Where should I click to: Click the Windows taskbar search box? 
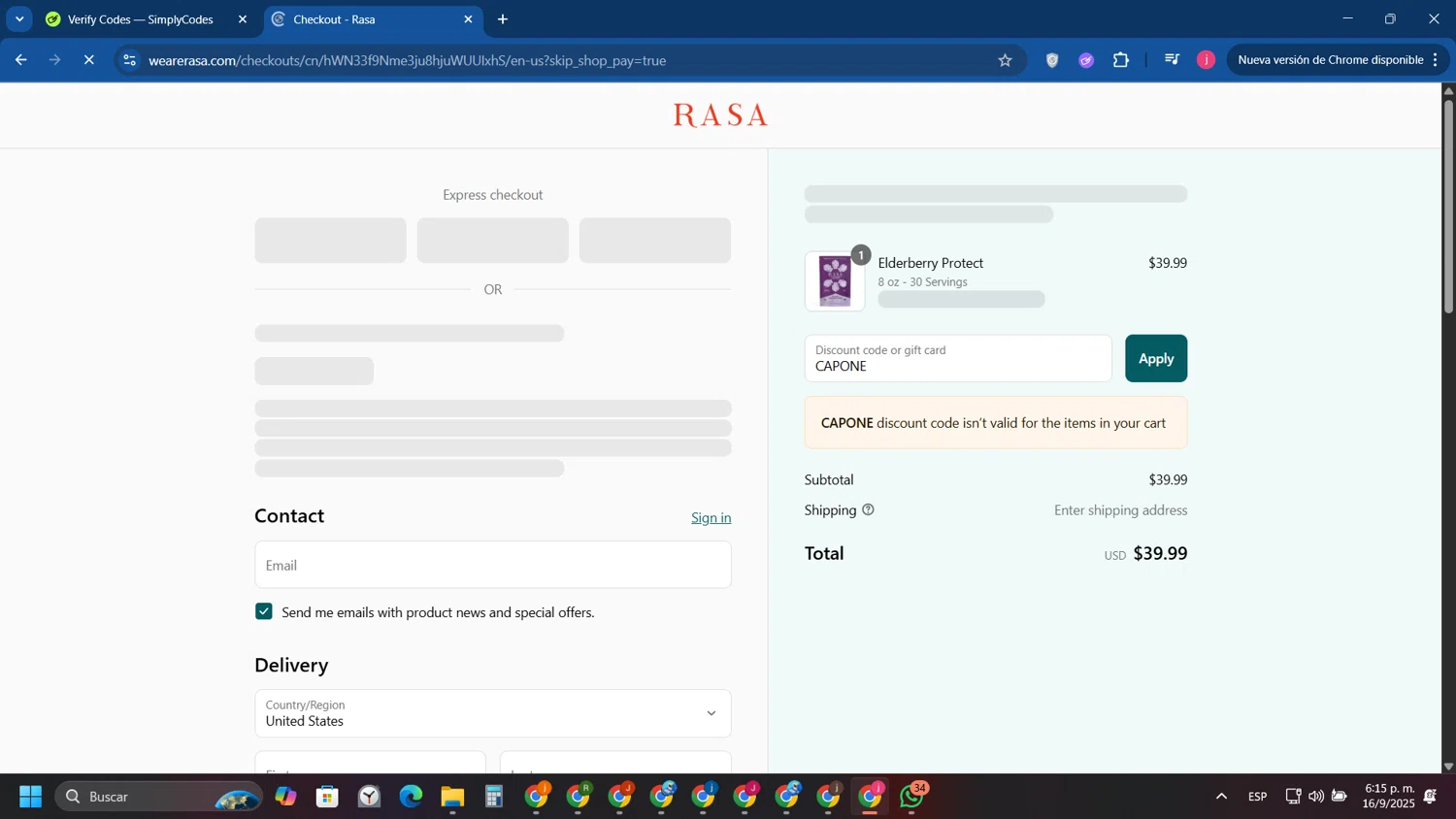(158, 797)
